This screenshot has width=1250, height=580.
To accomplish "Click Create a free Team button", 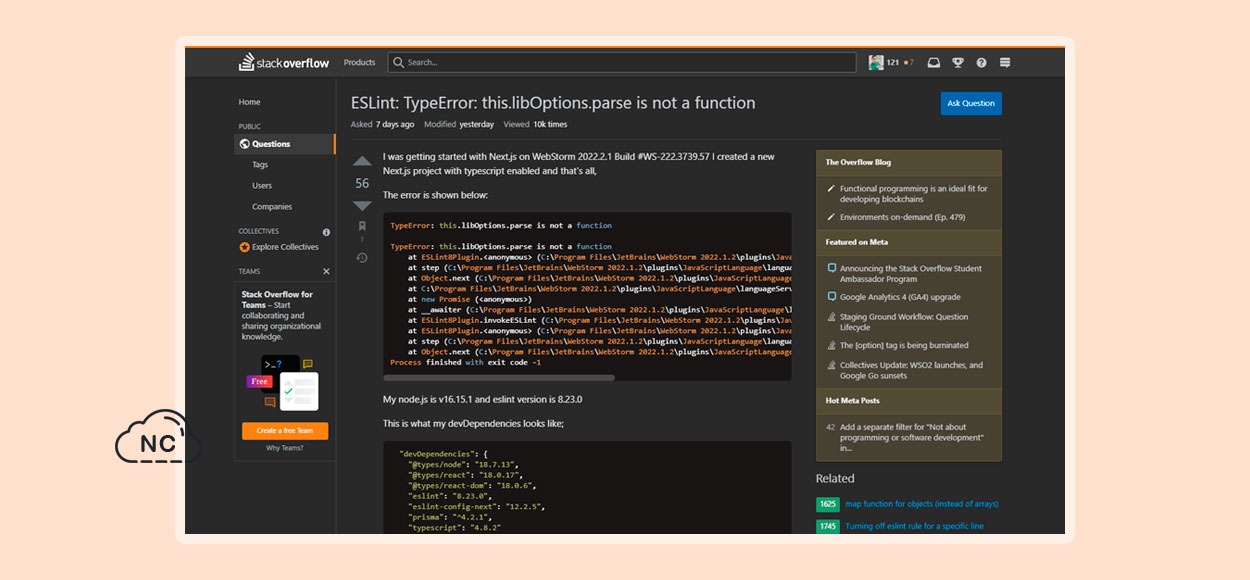I will coord(285,431).
